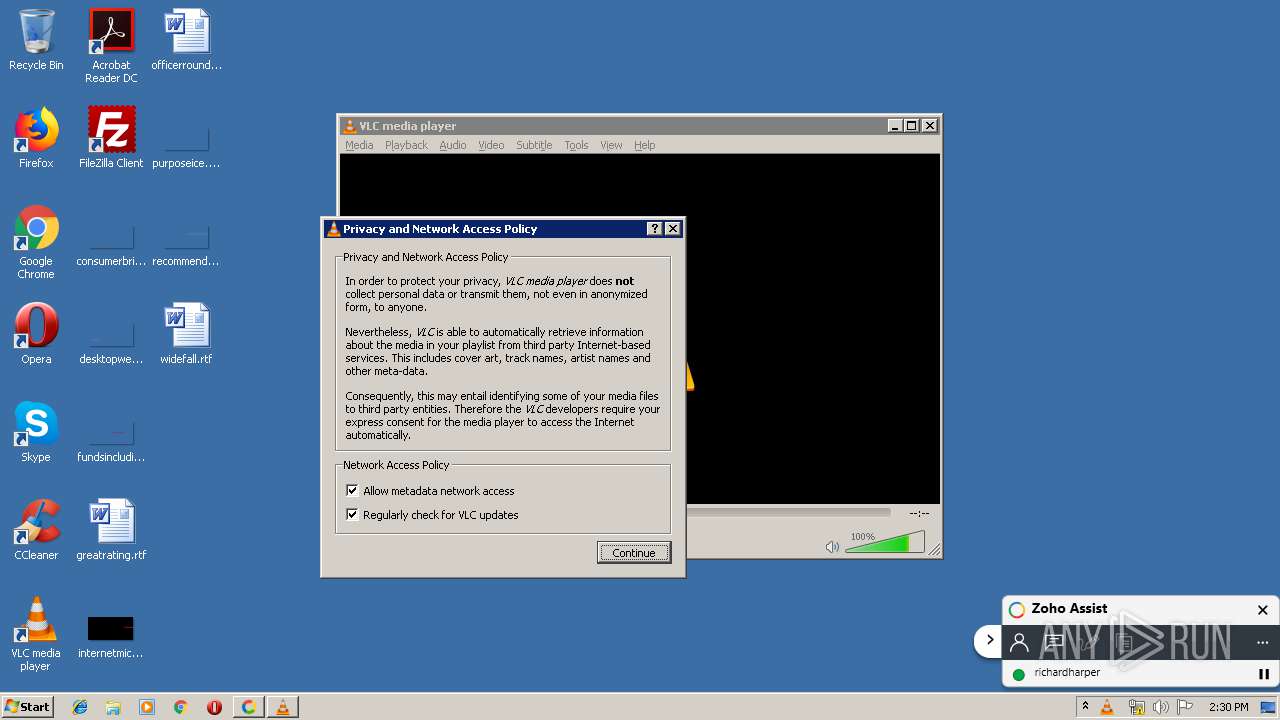Launch the Google Chrome desktop shortcut
The image size is (1280, 720).
tap(36, 242)
